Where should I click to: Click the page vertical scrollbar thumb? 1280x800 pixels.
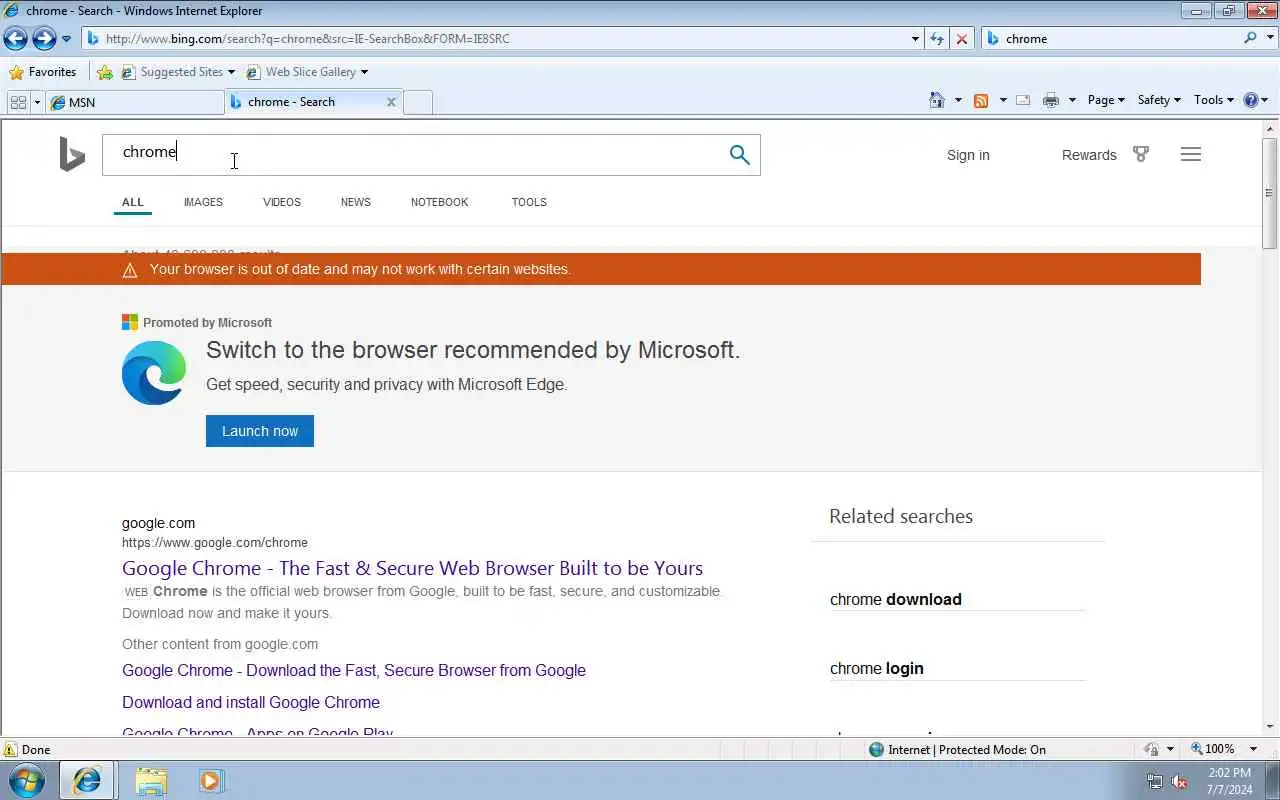coord(1270,192)
